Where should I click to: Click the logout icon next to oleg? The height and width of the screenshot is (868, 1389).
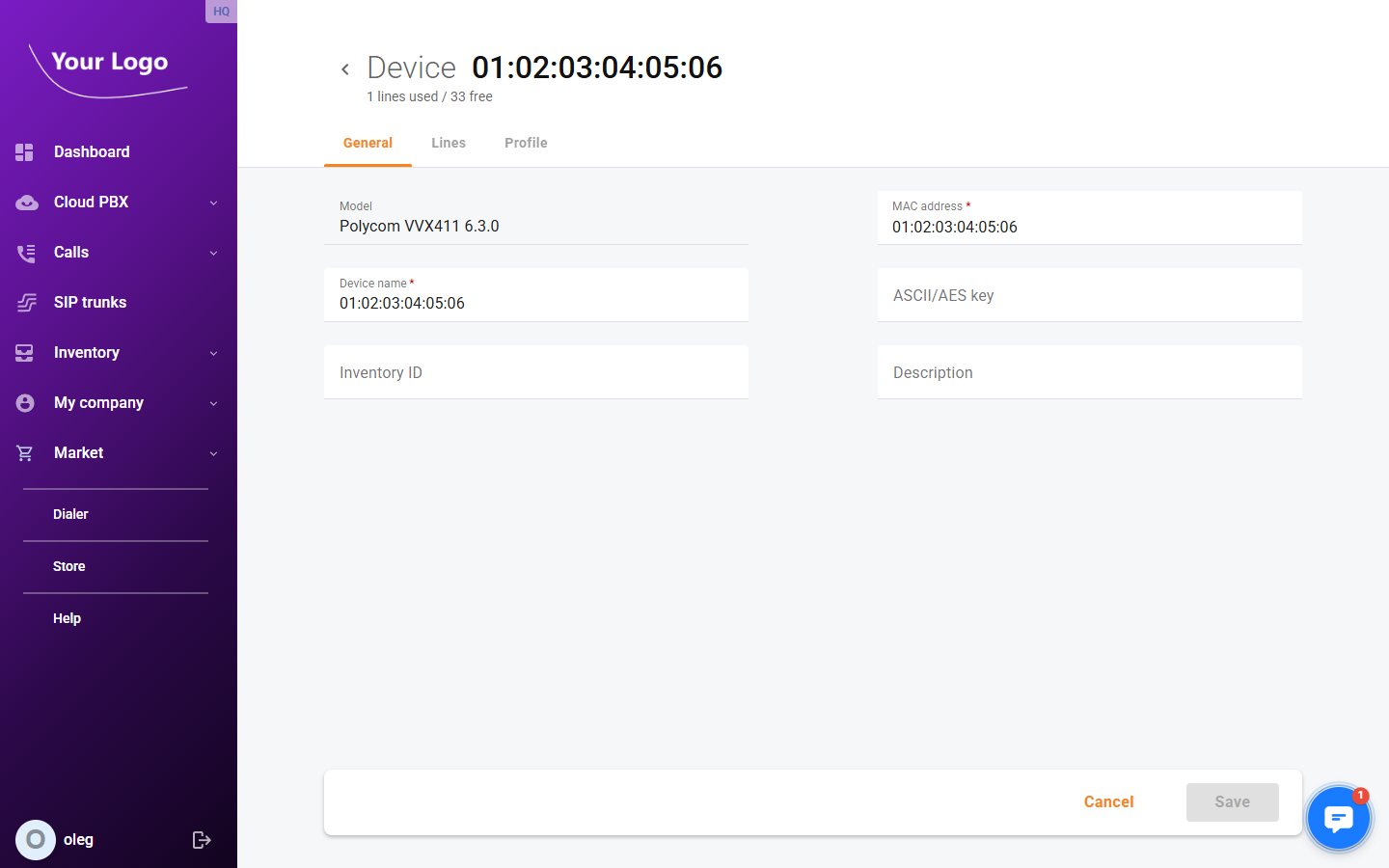pyautogui.click(x=202, y=840)
